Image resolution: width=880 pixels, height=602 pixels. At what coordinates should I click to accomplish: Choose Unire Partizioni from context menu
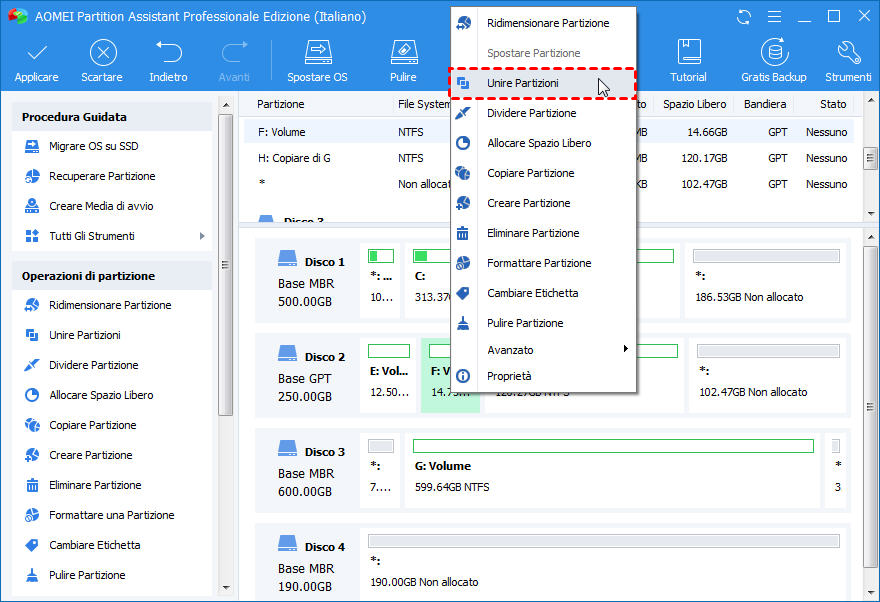(x=543, y=83)
